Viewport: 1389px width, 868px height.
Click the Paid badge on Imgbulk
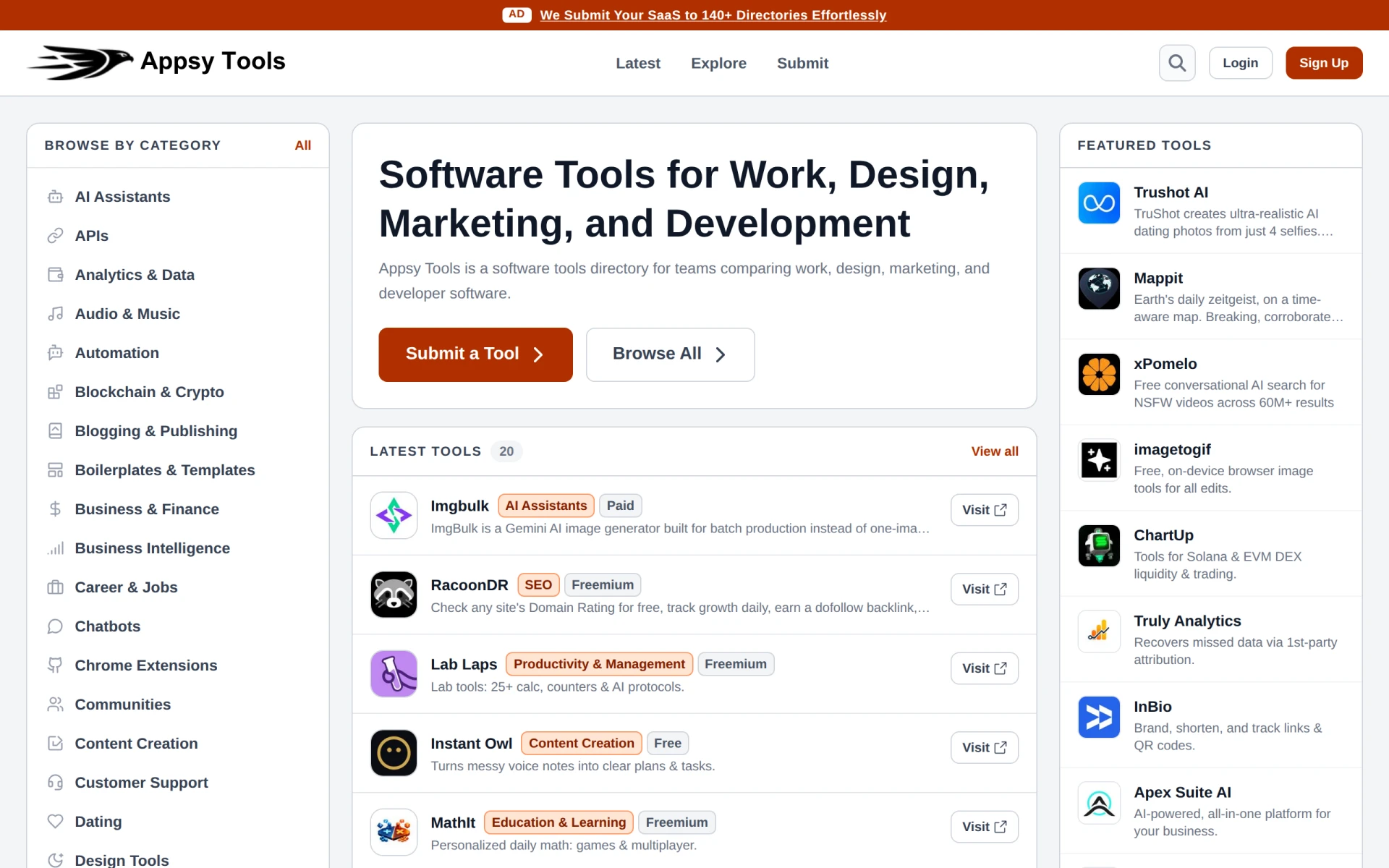pos(620,506)
